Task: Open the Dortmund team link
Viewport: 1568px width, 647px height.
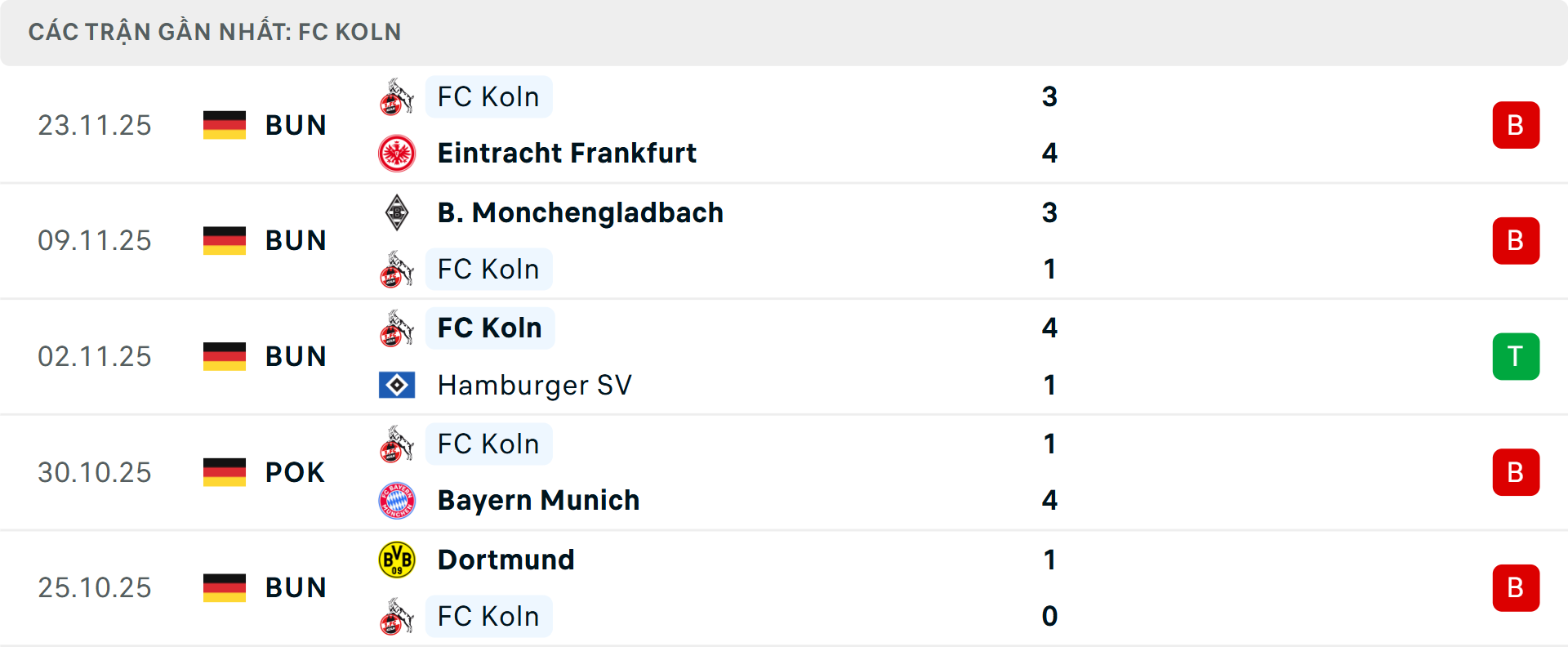Action: (506, 560)
